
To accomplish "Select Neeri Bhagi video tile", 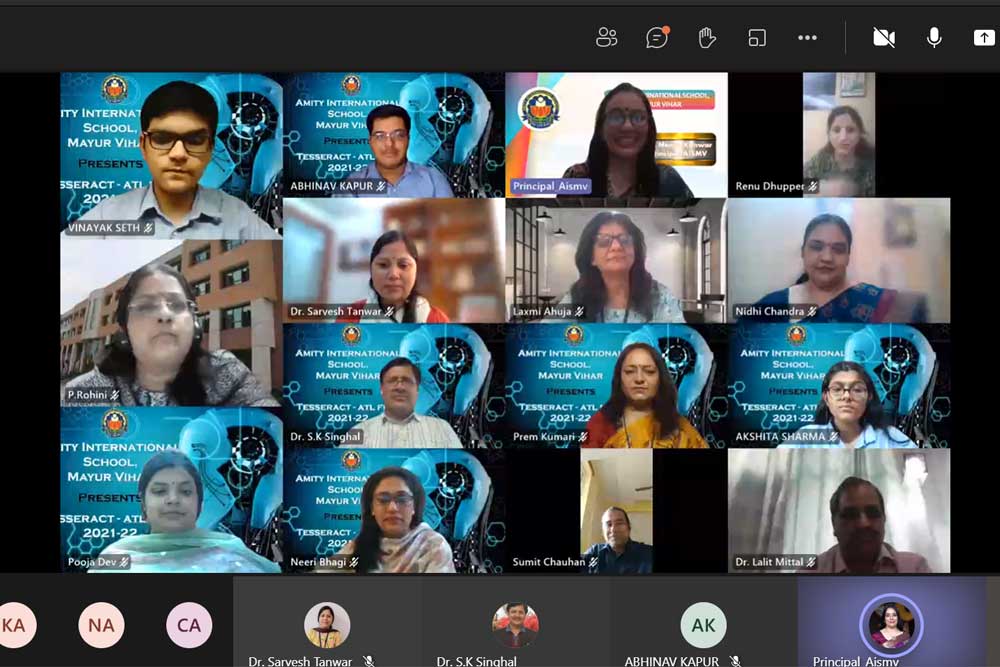I will 394,511.
